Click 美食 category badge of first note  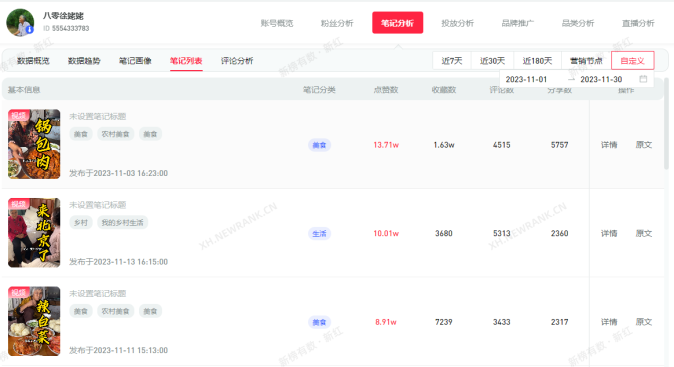tap(319, 145)
